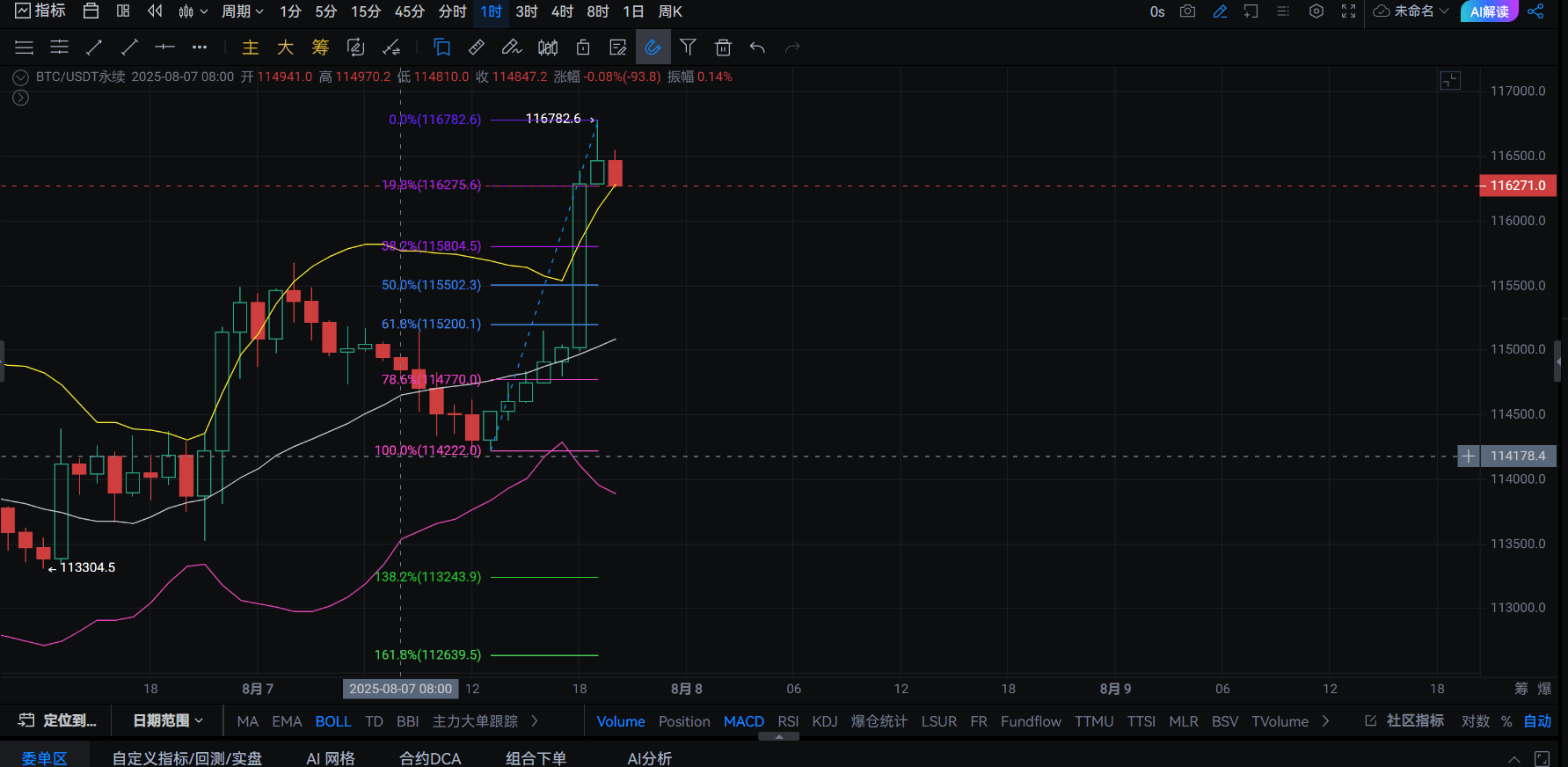Click the edit note annotation icon
This screenshot has height=767, width=1568.
point(618,47)
